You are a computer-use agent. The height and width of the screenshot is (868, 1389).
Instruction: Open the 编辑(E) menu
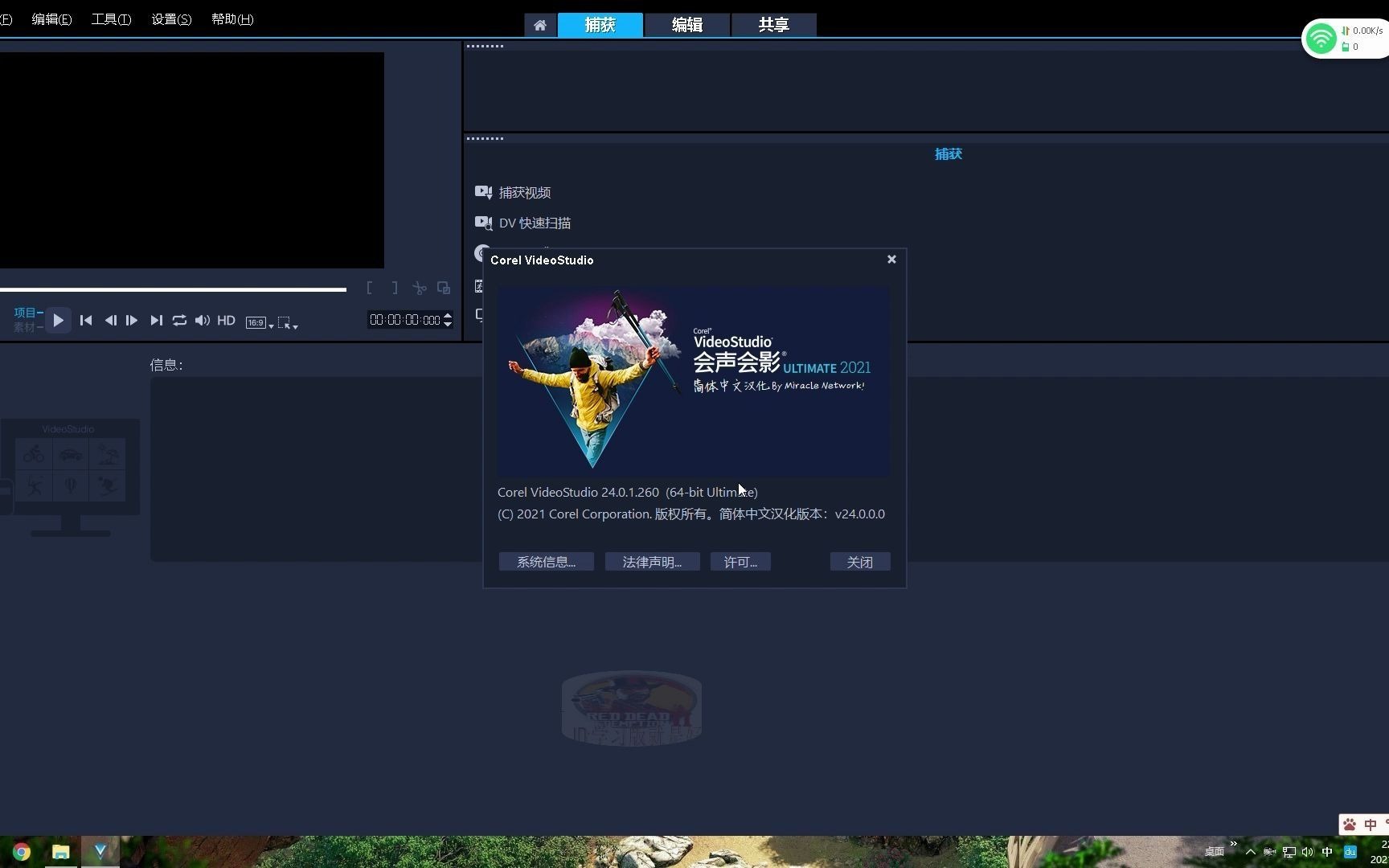51,19
